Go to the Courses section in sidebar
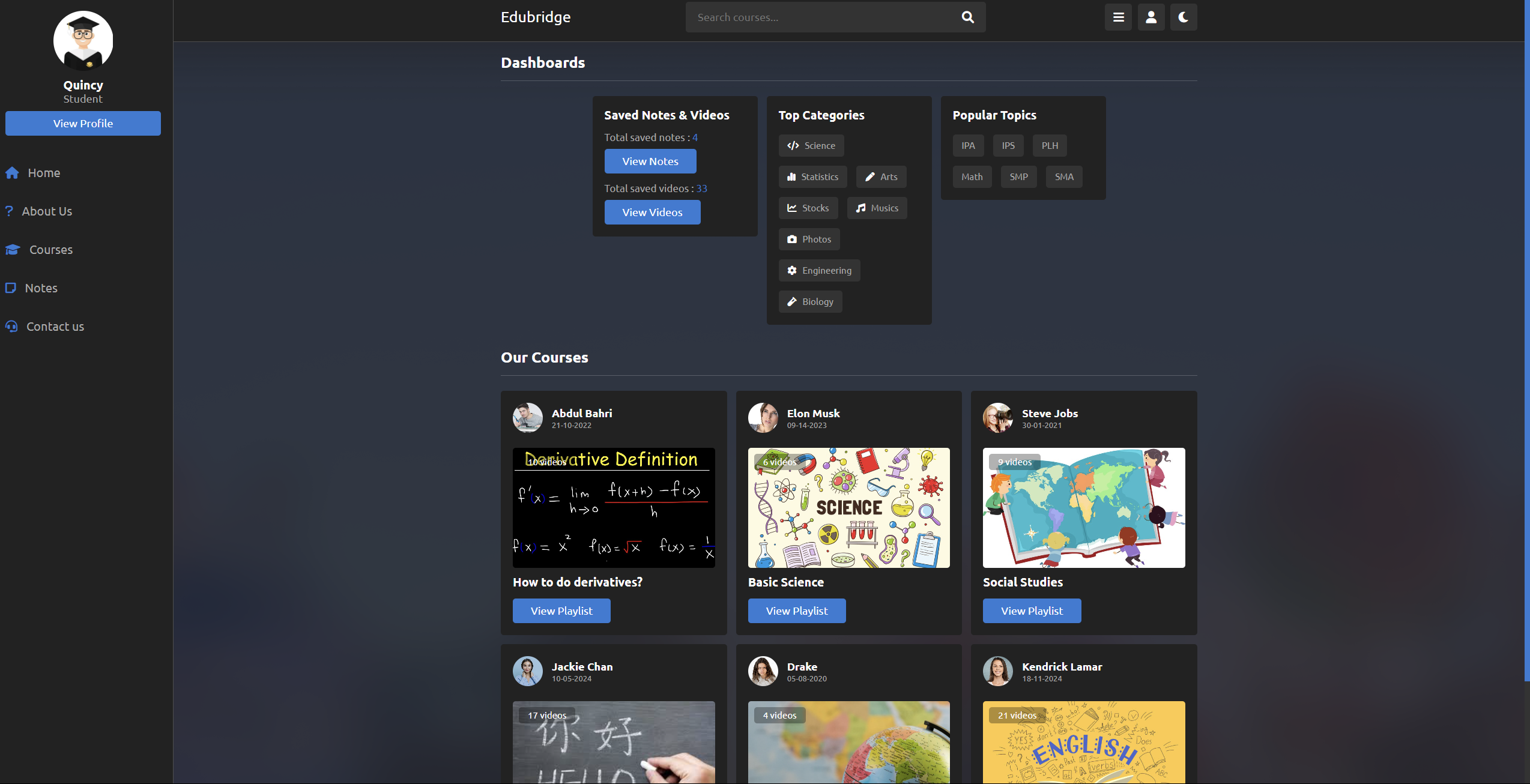The width and height of the screenshot is (1530, 784). pos(50,250)
